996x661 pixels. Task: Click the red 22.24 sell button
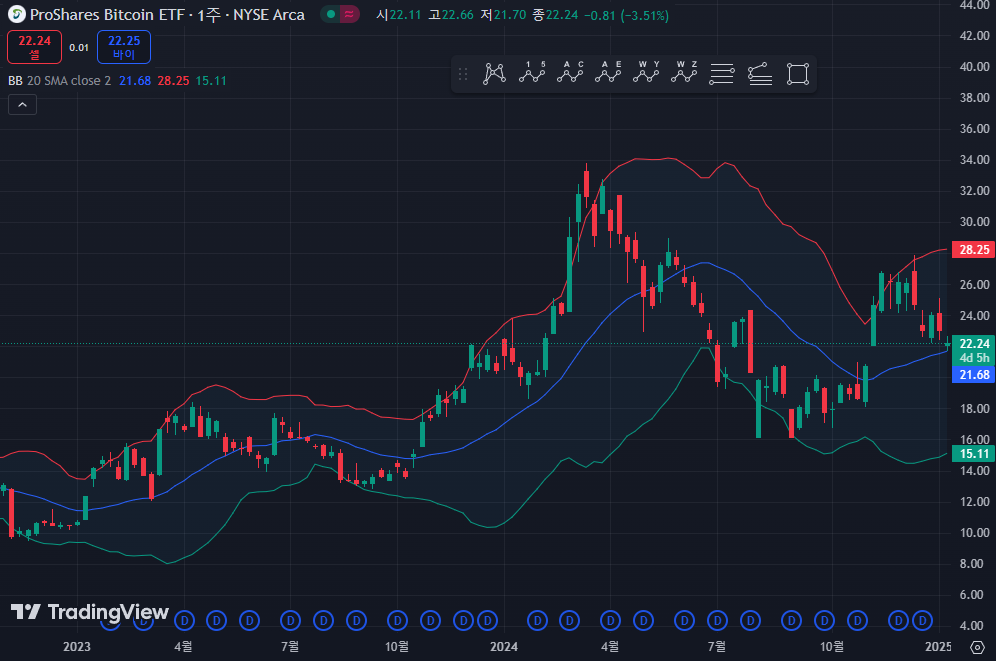(34, 47)
